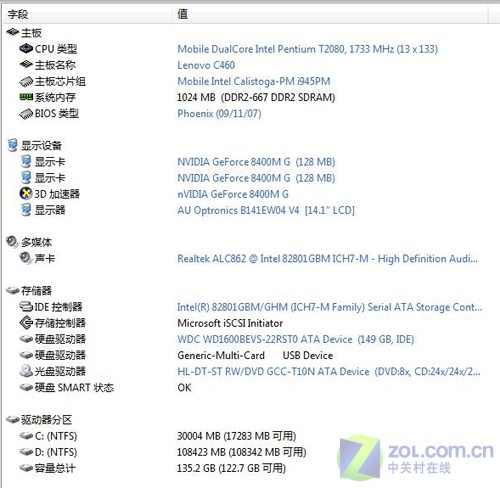Click the 显示设备 group monitor icon
The image size is (500, 488).
tap(13, 145)
